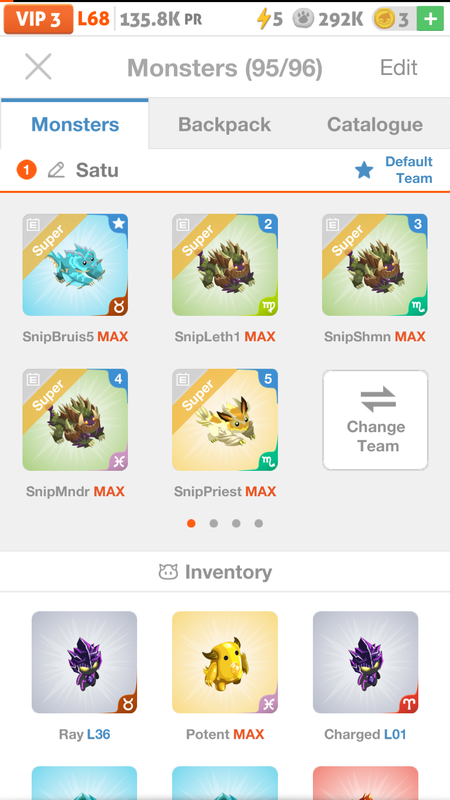This screenshot has width=450, height=800.
Task: Select the fourth team page dot
Action: click(x=259, y=523)
